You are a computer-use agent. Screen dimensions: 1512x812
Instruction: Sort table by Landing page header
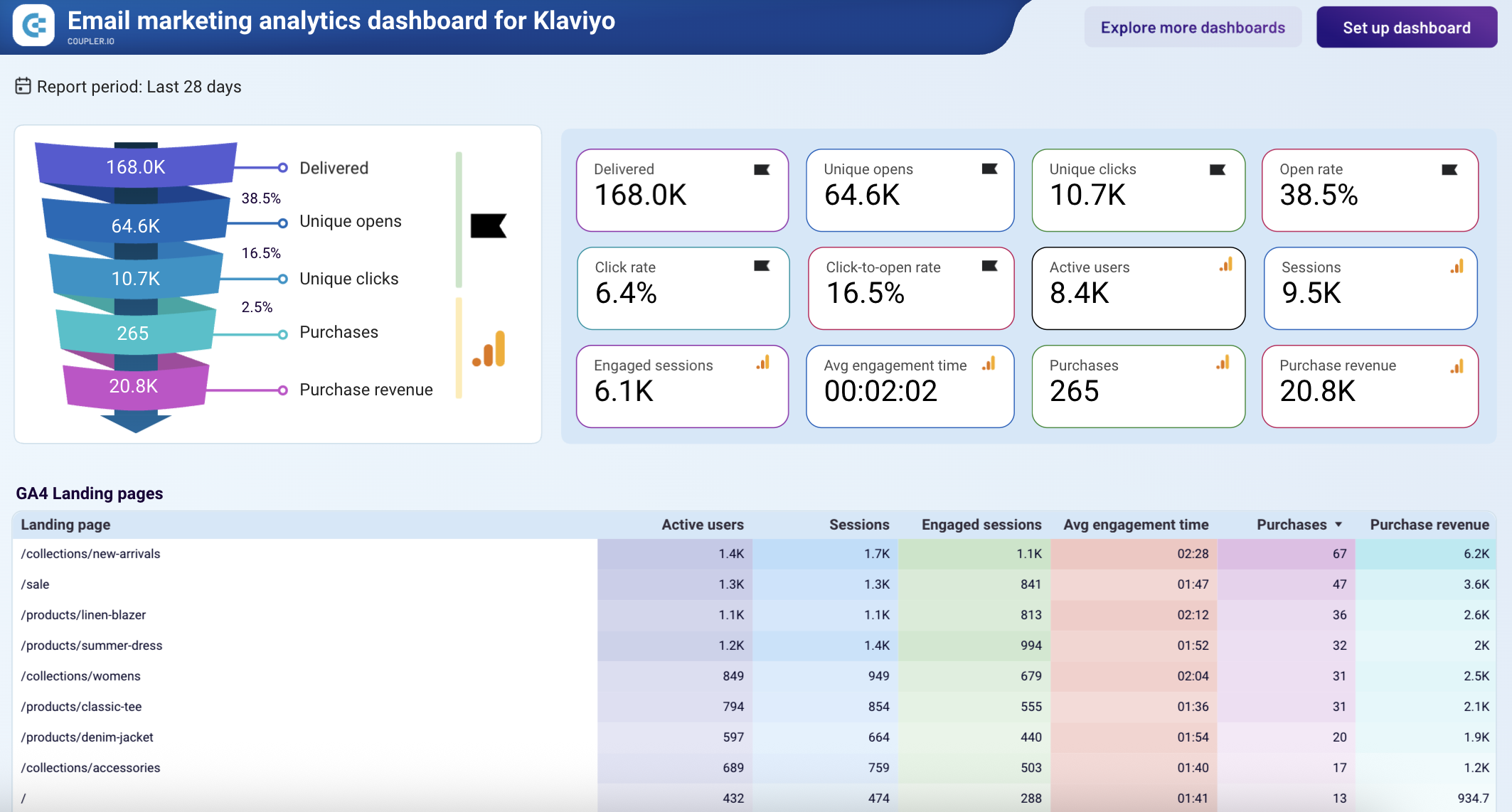click(x=65, y=525)
